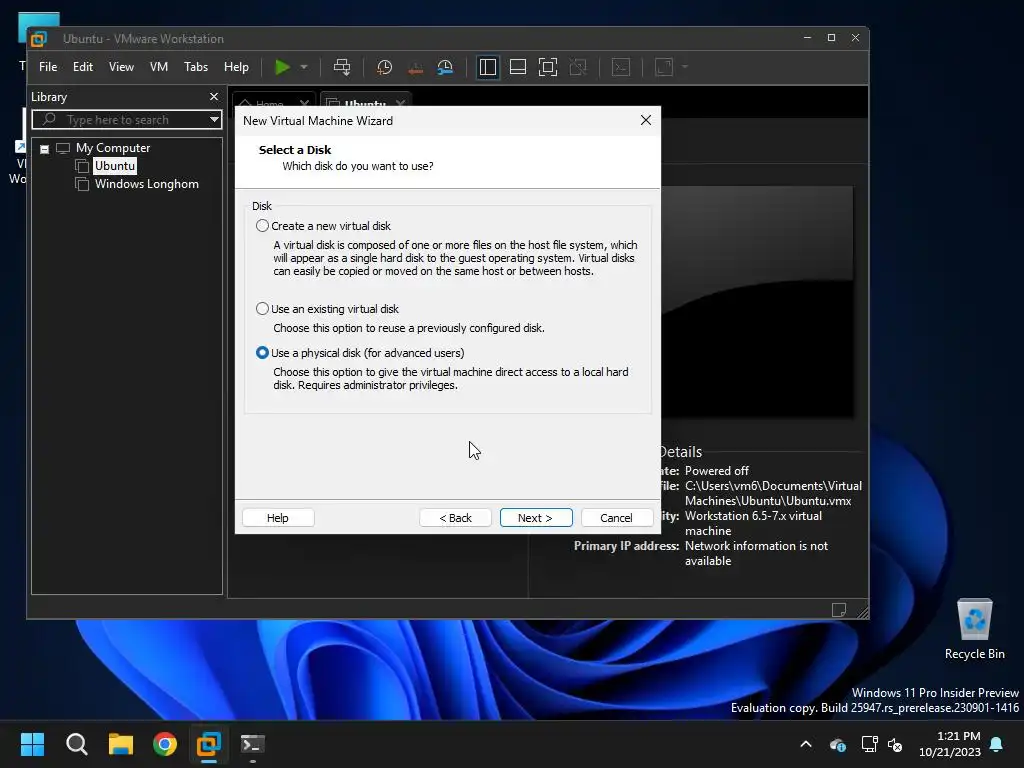1024x768 pixels.
Task: Click VMware Workstation taskbar icon
Action: tap(209, 744)
